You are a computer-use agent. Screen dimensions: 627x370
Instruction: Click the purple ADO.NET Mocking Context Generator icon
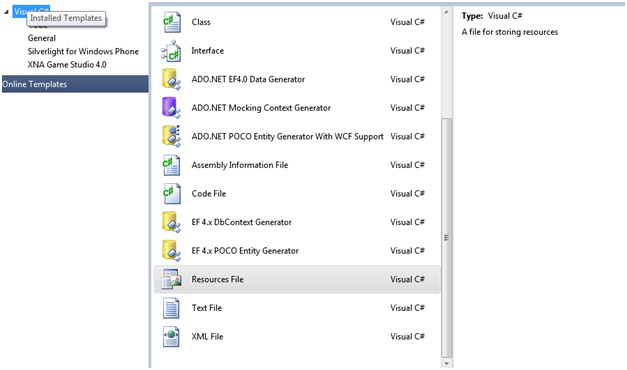[x=172, y=108]
